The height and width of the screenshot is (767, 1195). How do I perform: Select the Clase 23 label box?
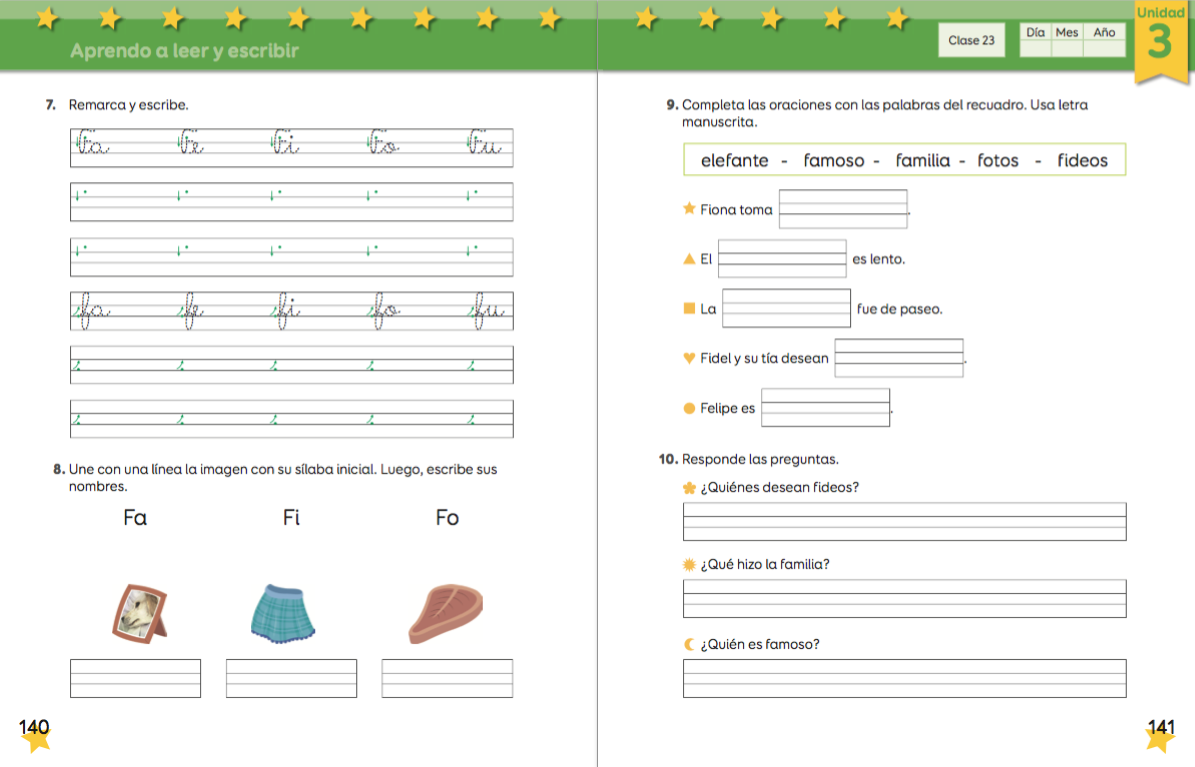(x=971, y=41)
